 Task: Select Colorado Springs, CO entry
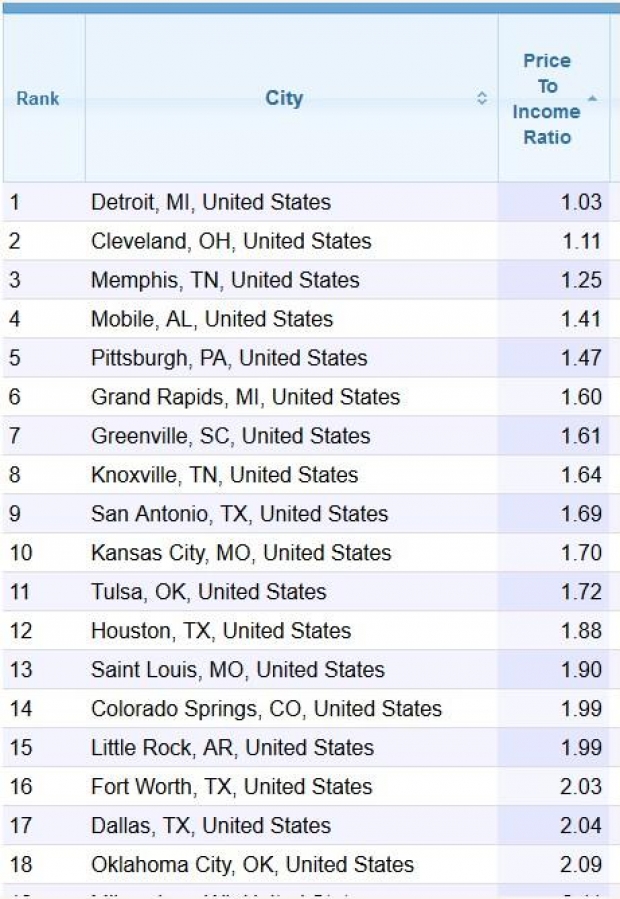(266, 709)
